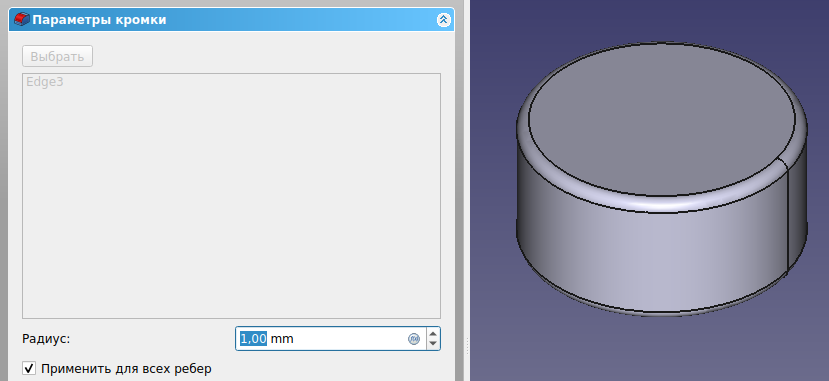The image size is (829, 381).
Task: Click the Радиус: label
Action: click(46, 339)
